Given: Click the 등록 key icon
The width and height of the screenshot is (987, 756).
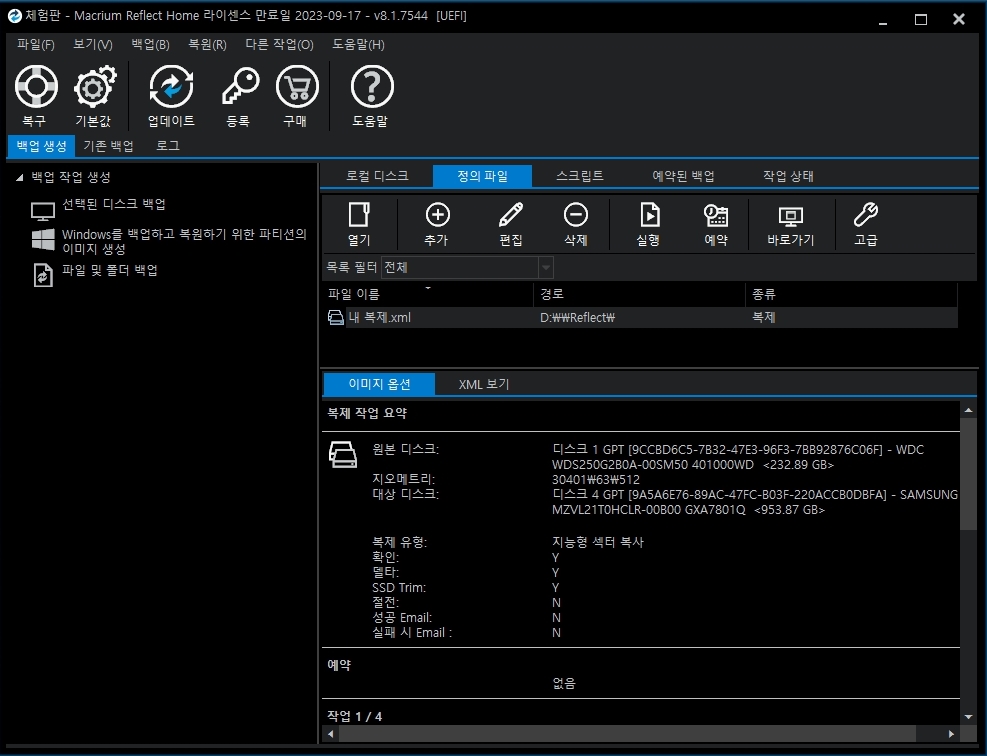Looking at the screenshot, I should pos(240,87).
